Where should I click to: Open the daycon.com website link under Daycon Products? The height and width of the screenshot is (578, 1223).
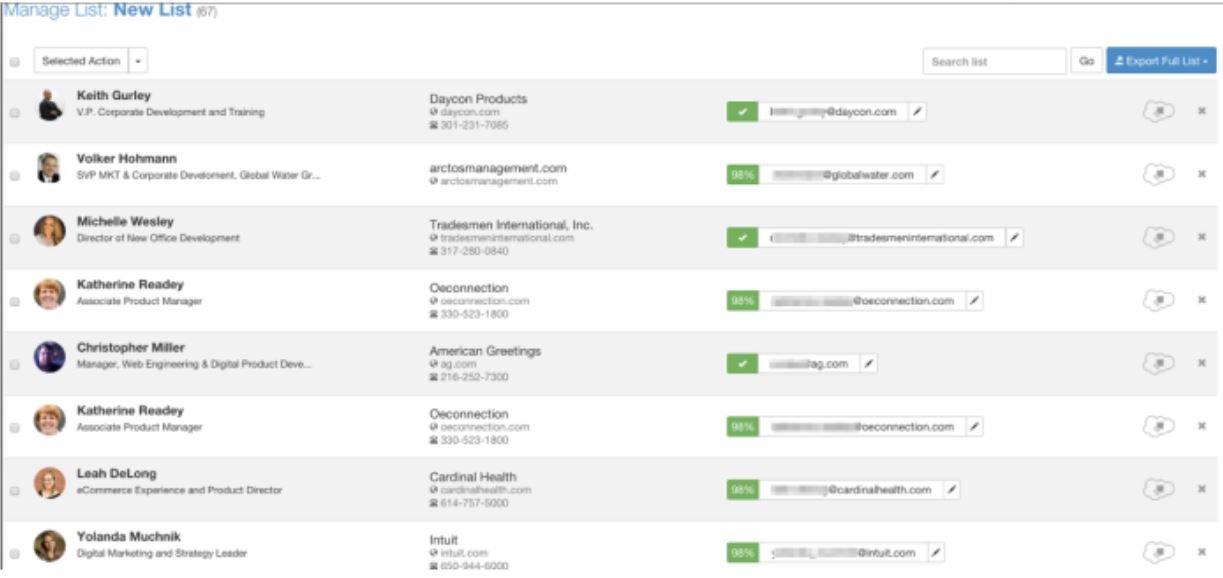click(x=463, y=113)
